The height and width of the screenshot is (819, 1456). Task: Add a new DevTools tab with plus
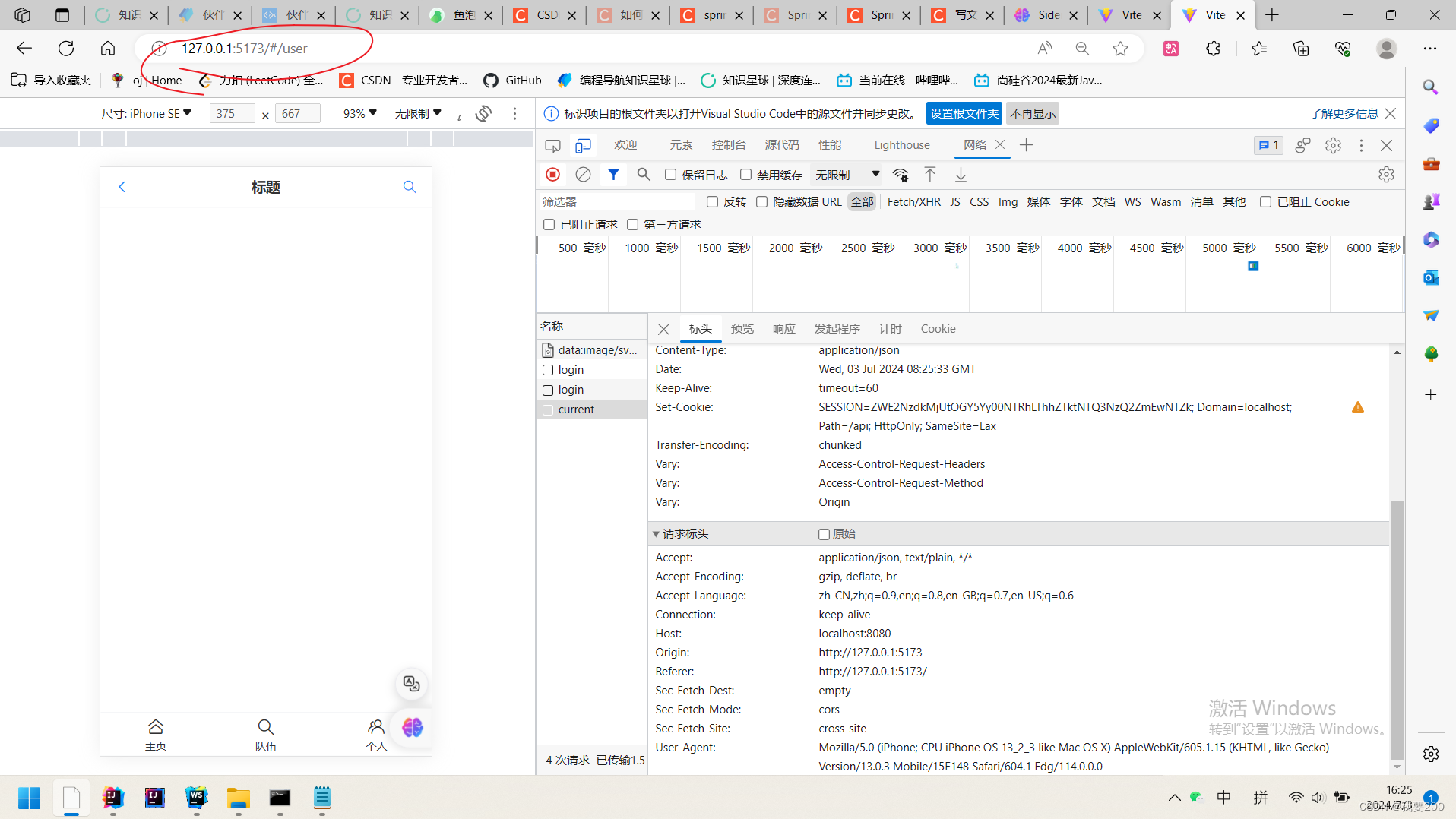click(1026, 145)
